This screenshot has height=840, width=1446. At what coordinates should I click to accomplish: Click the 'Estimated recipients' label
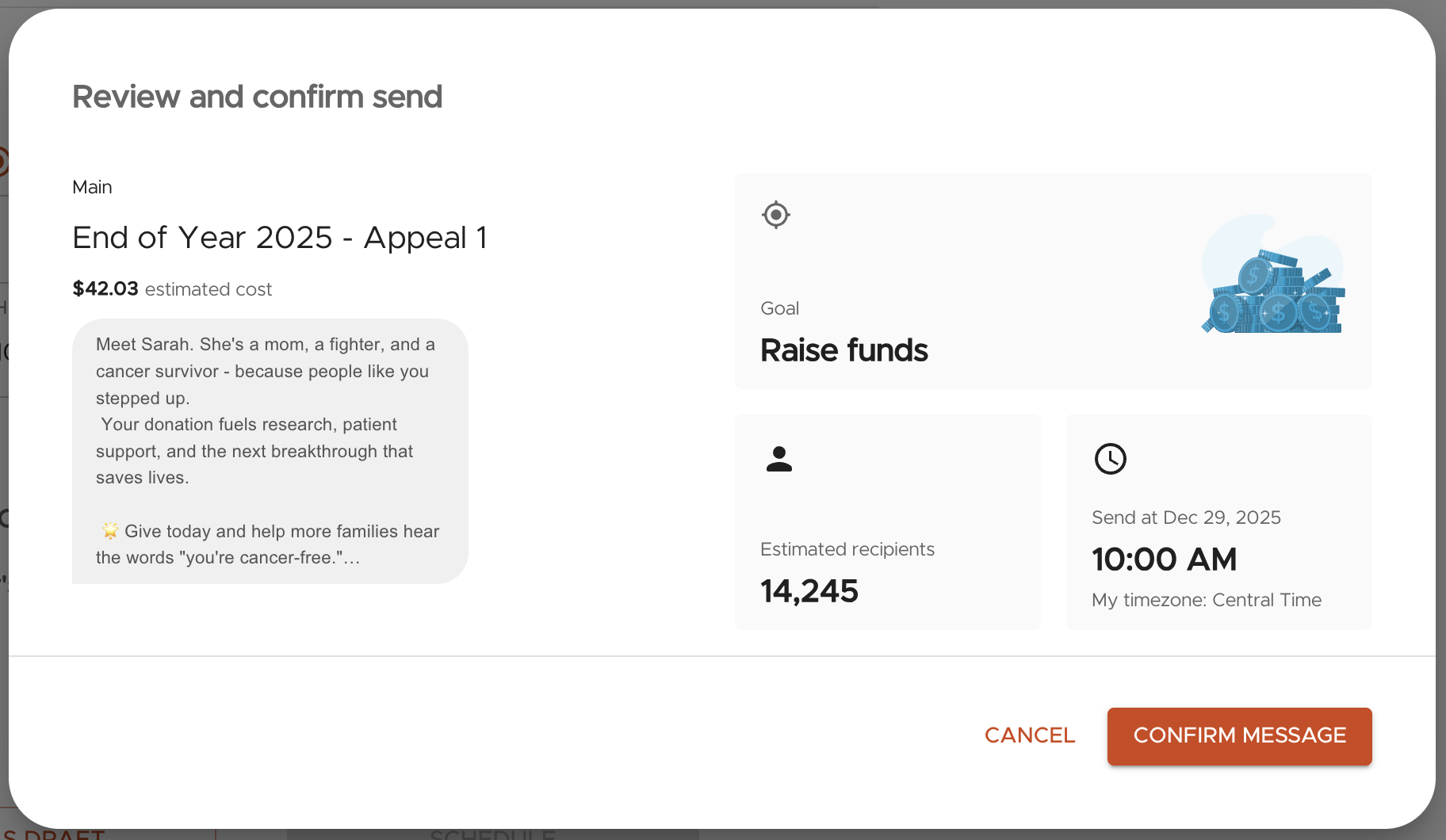(847, 549)
